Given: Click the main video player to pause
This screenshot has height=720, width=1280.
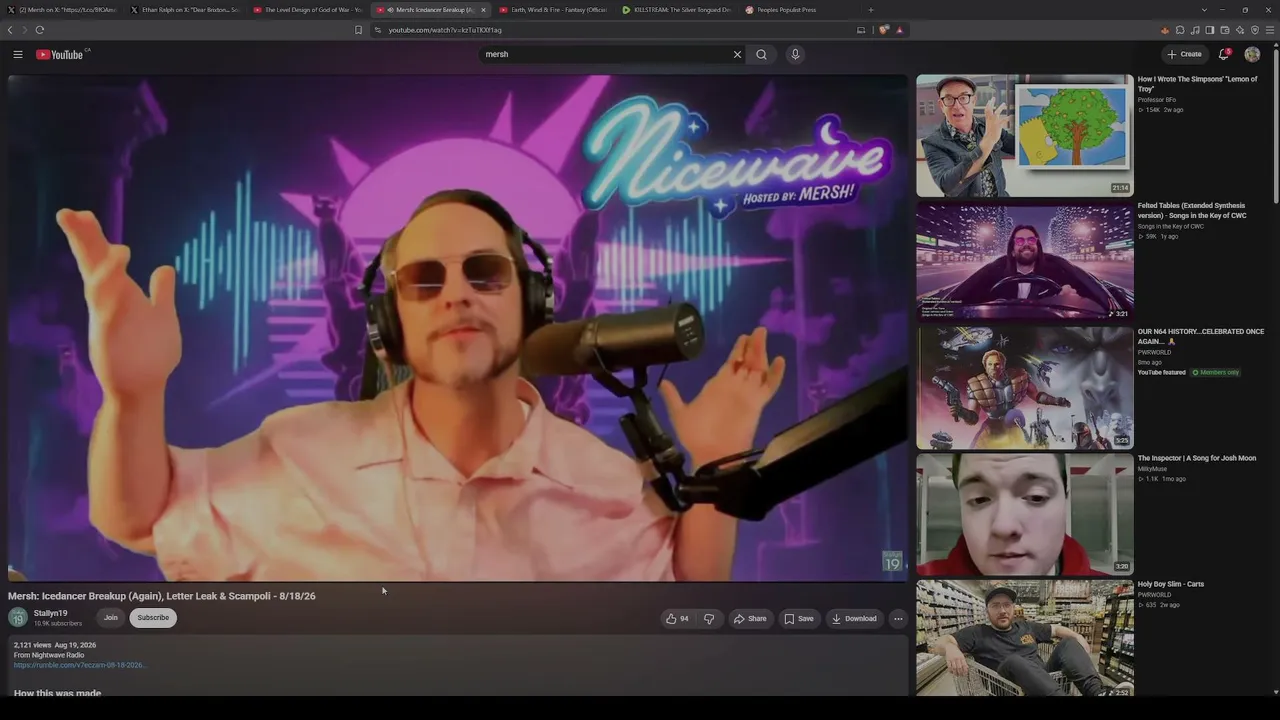Looking at the screenshot, I should 458,328.
